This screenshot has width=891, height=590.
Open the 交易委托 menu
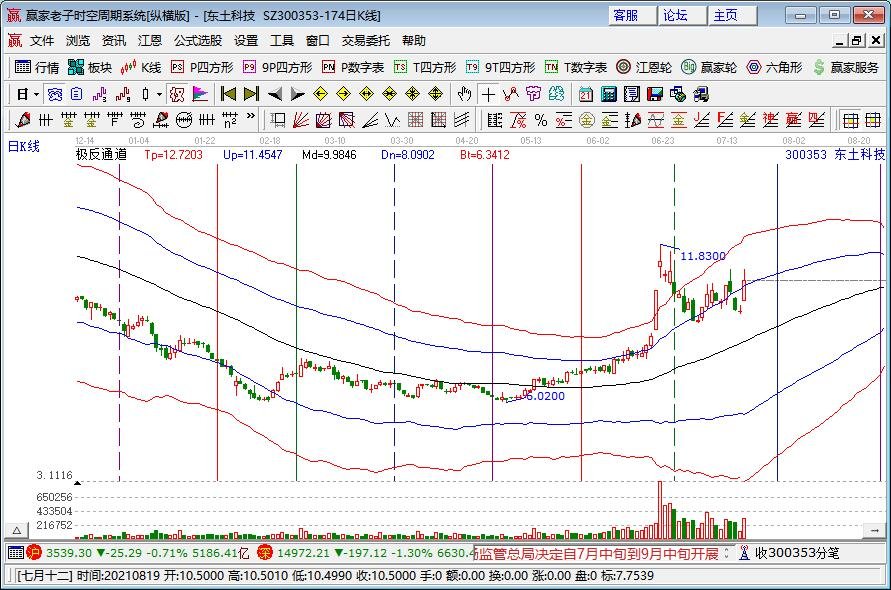366,41
